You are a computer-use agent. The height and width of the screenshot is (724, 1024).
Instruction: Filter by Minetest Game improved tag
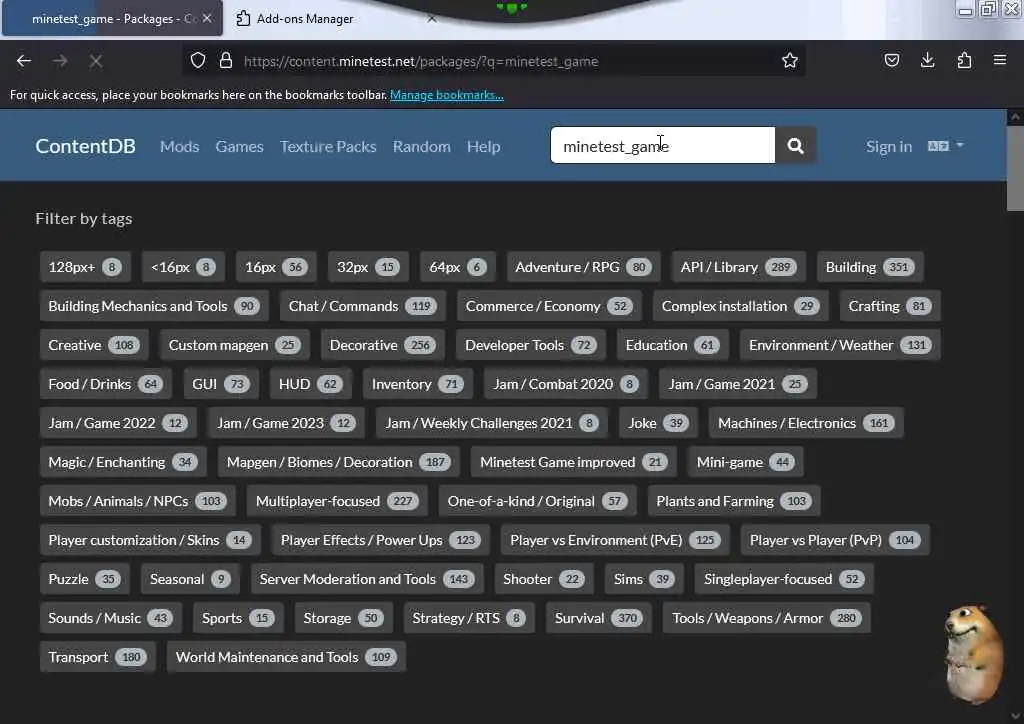pos(574,462)
